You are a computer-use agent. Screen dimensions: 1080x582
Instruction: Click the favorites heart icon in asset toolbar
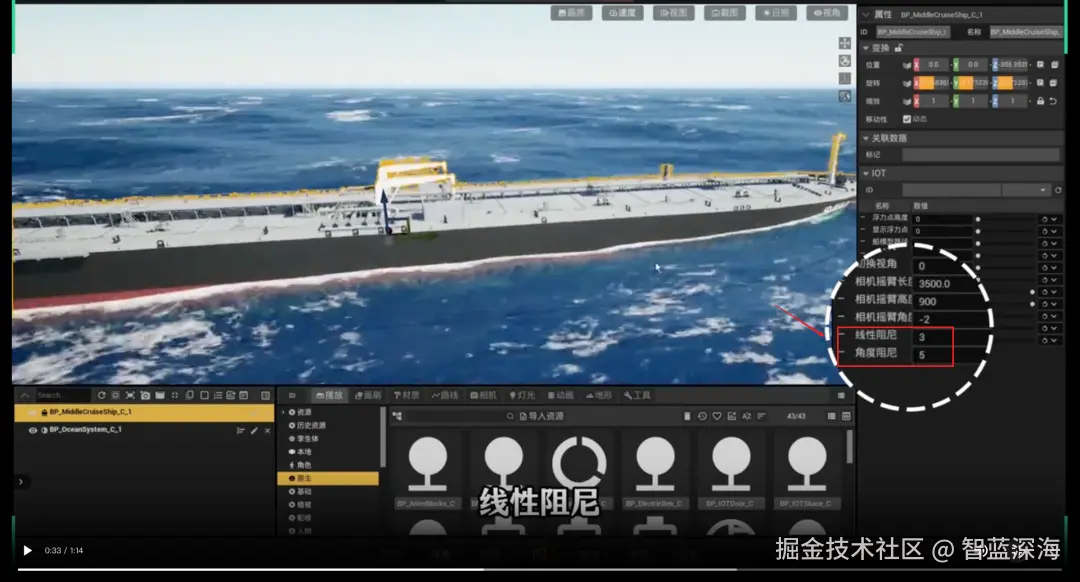[717, 416]
